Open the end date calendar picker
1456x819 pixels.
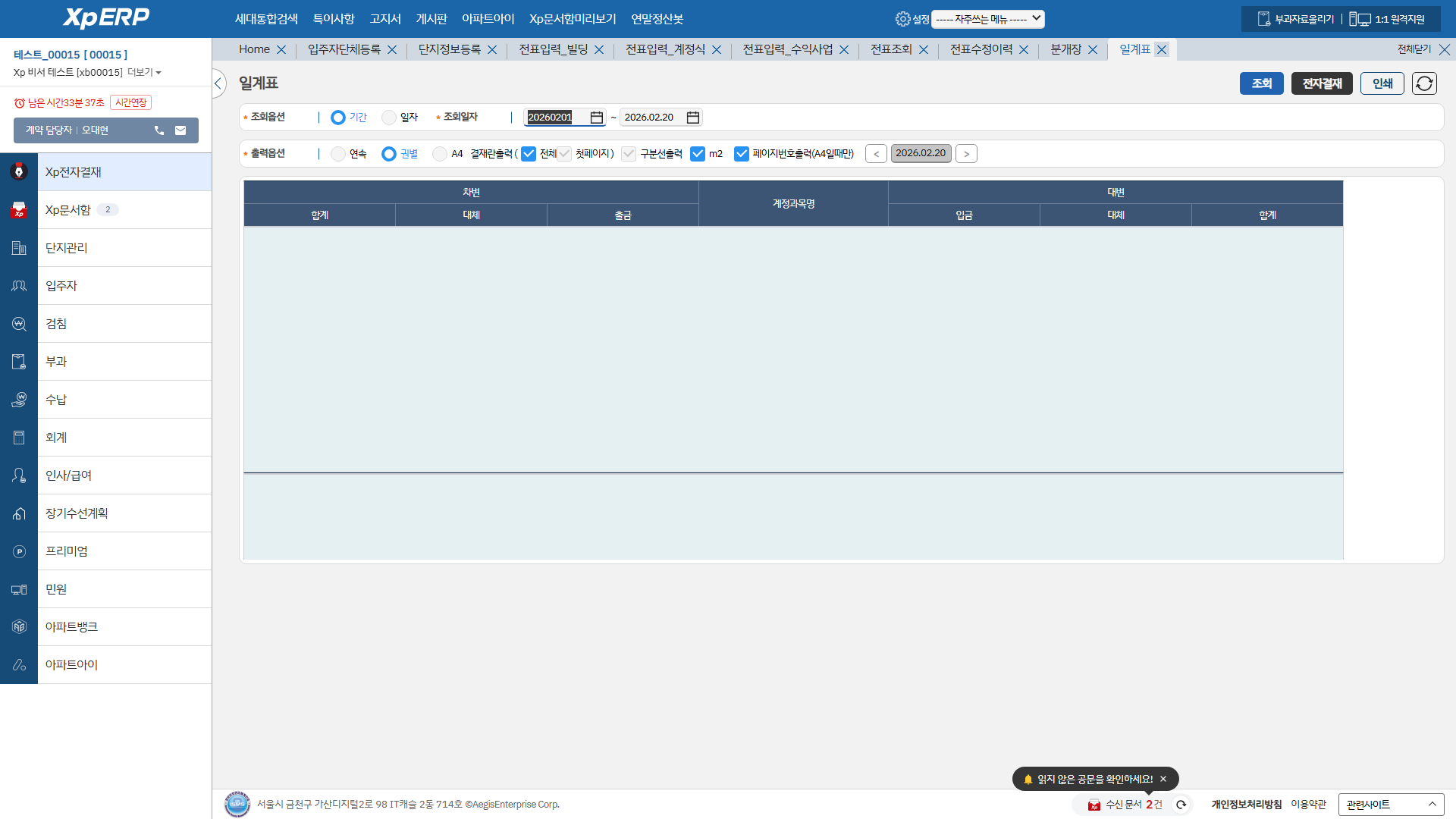692,118
